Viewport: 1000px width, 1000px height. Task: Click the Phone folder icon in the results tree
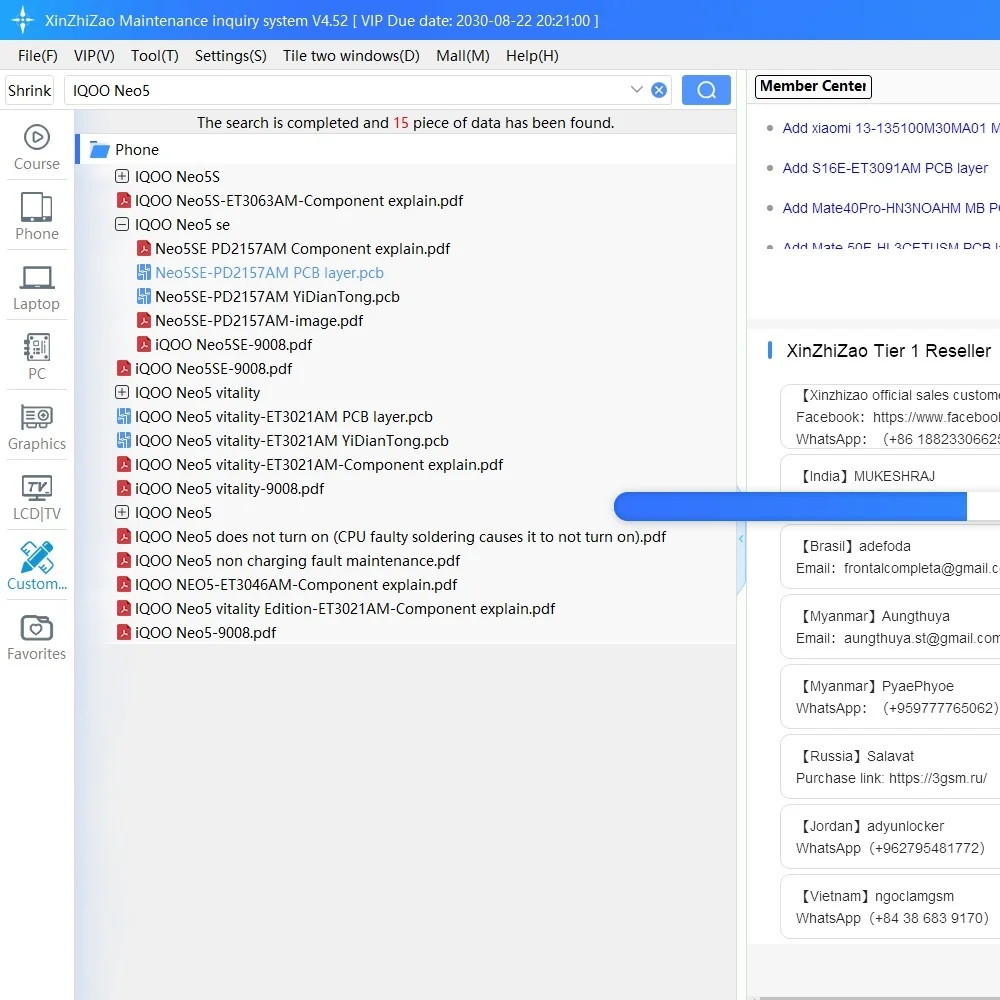(99, 150)
